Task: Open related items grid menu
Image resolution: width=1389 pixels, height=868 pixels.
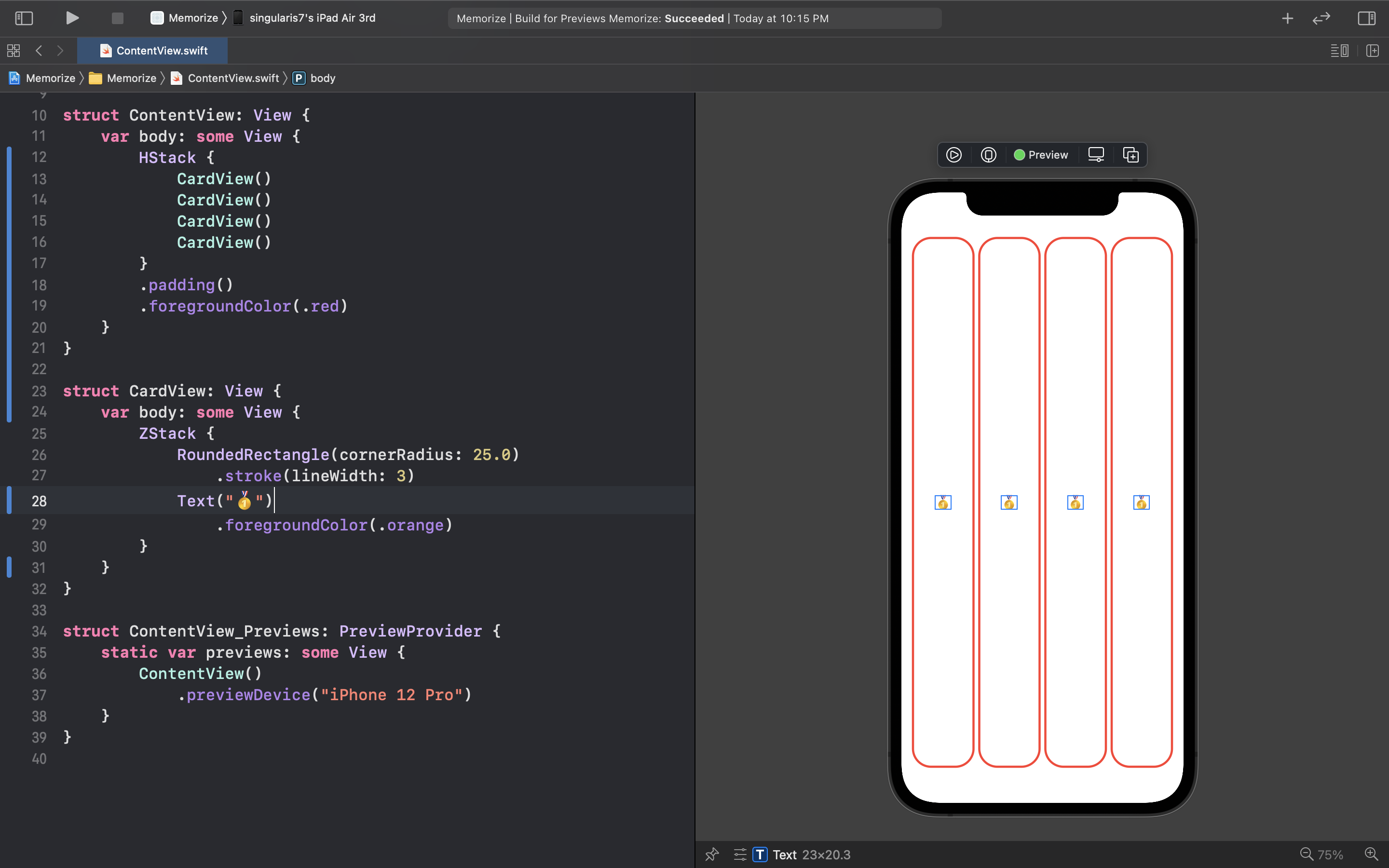Action: [14, 51]
